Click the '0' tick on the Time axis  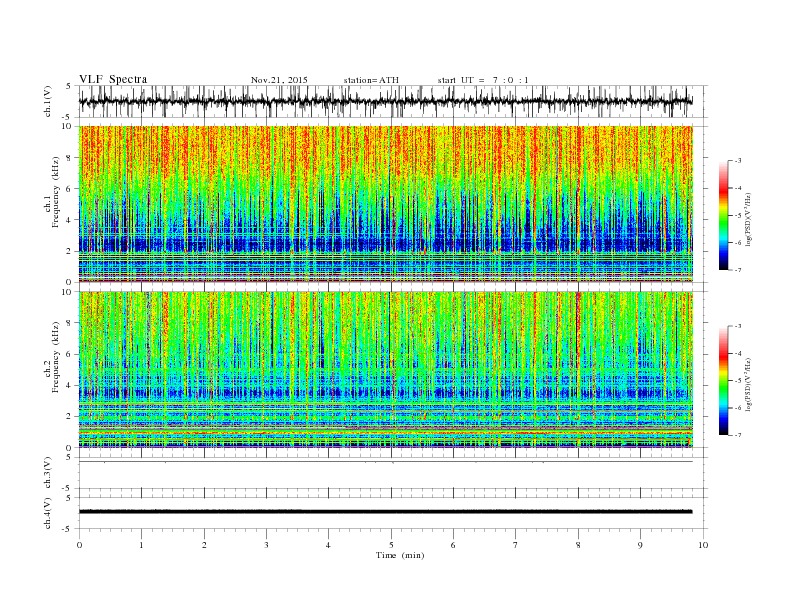tap(79, 545)
